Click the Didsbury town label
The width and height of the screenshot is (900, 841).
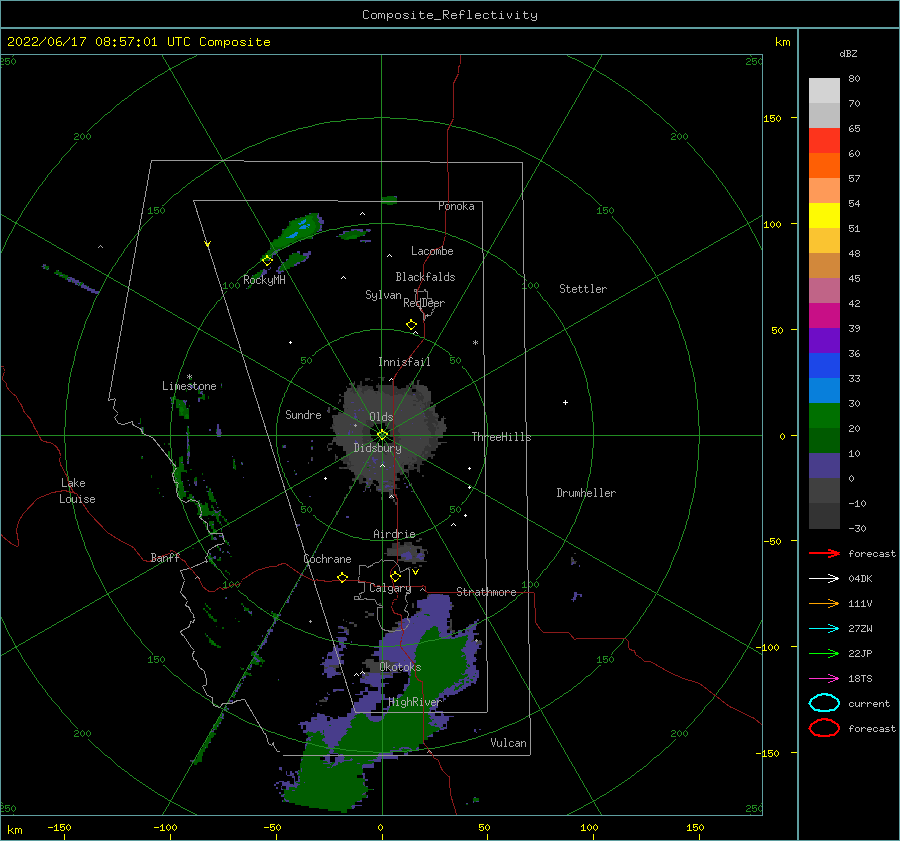coord(377,448)
